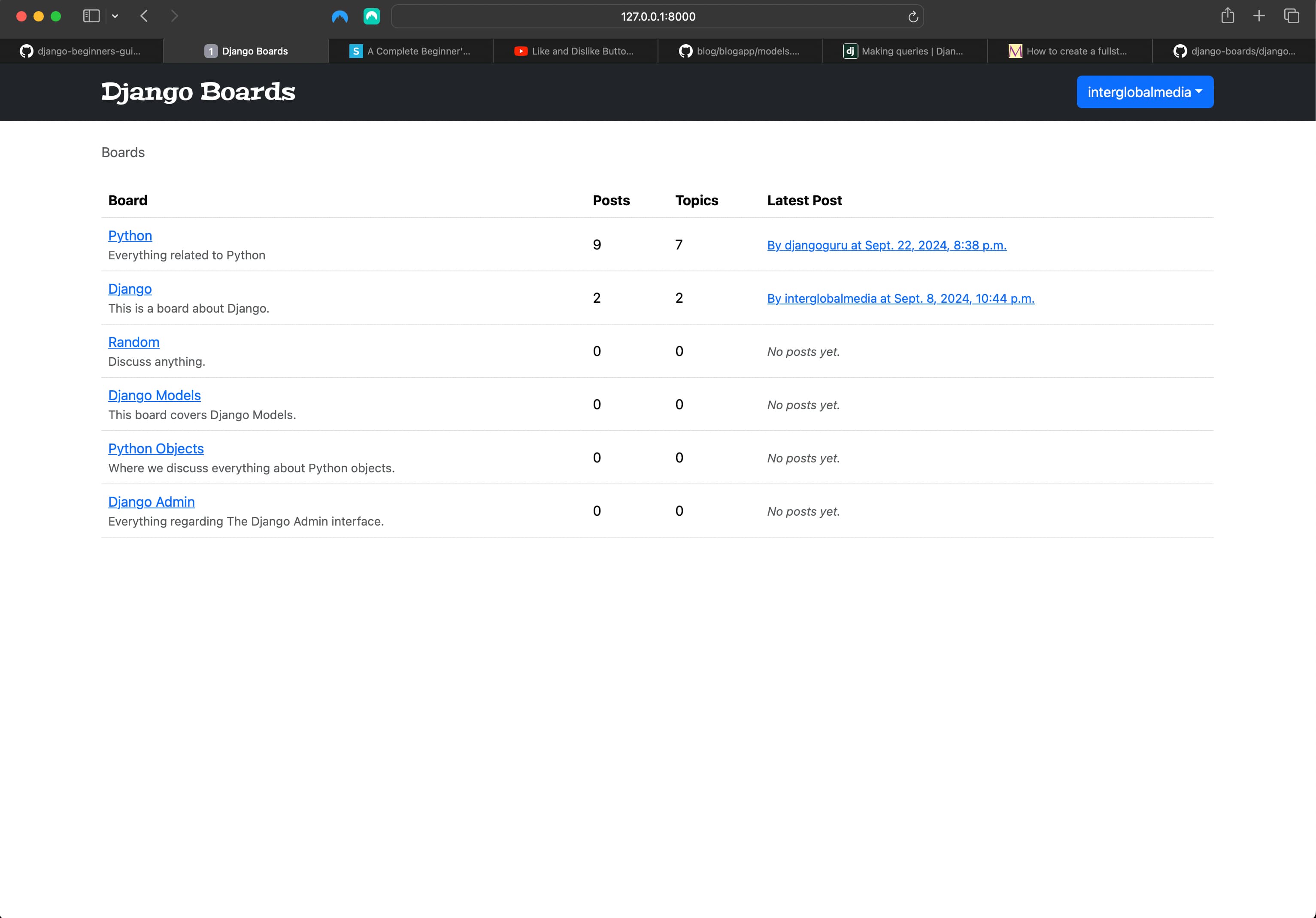Click 'This is a board about Django.' text
This screenshot has width=1316, height=918.
(188, 308)
